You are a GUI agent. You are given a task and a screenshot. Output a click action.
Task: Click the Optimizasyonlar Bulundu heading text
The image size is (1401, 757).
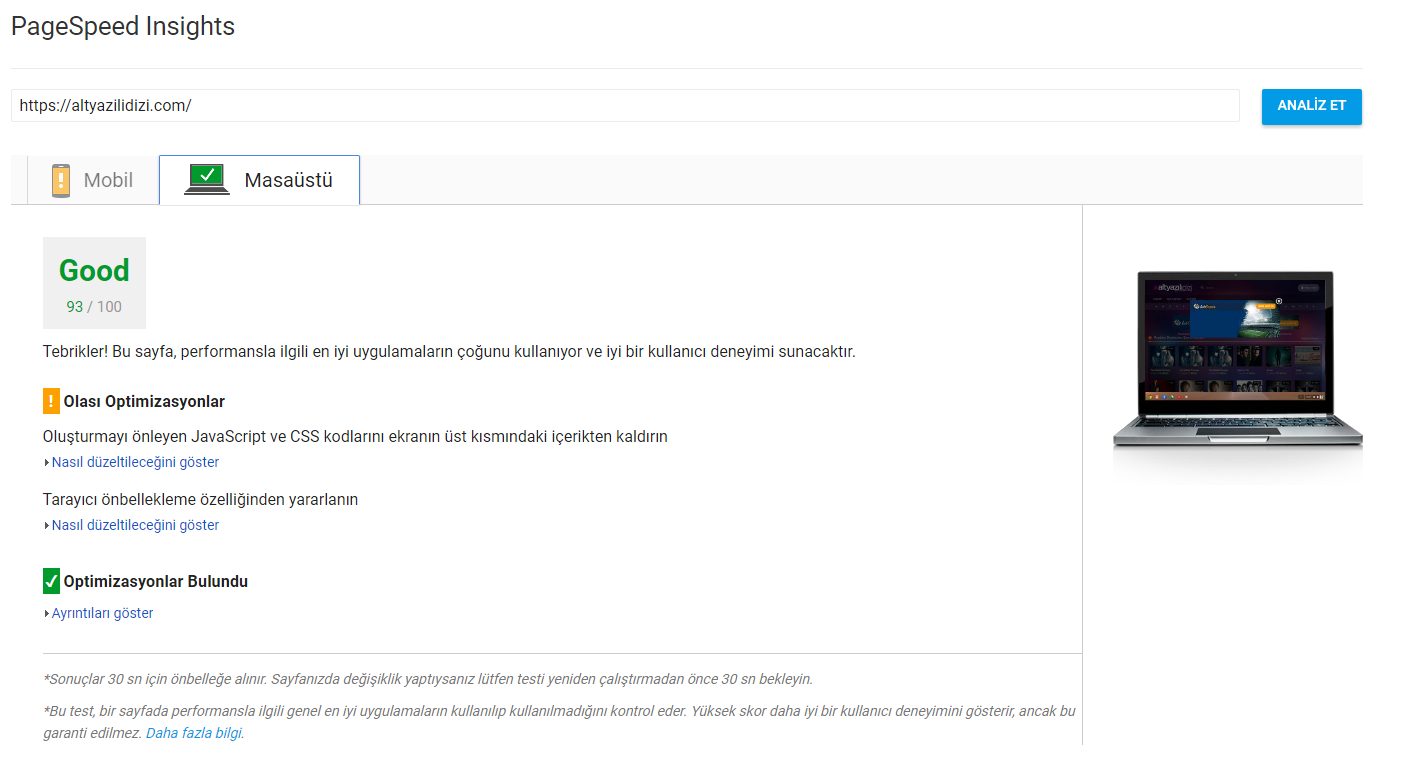pos(155,582)
